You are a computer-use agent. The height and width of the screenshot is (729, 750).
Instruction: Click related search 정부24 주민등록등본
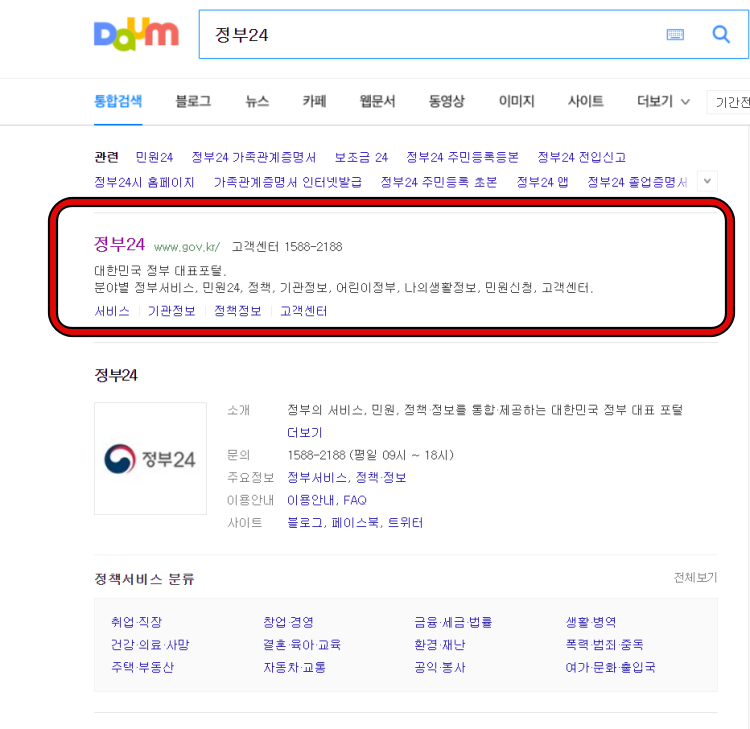pyautogui.click(x=463, y=157)
